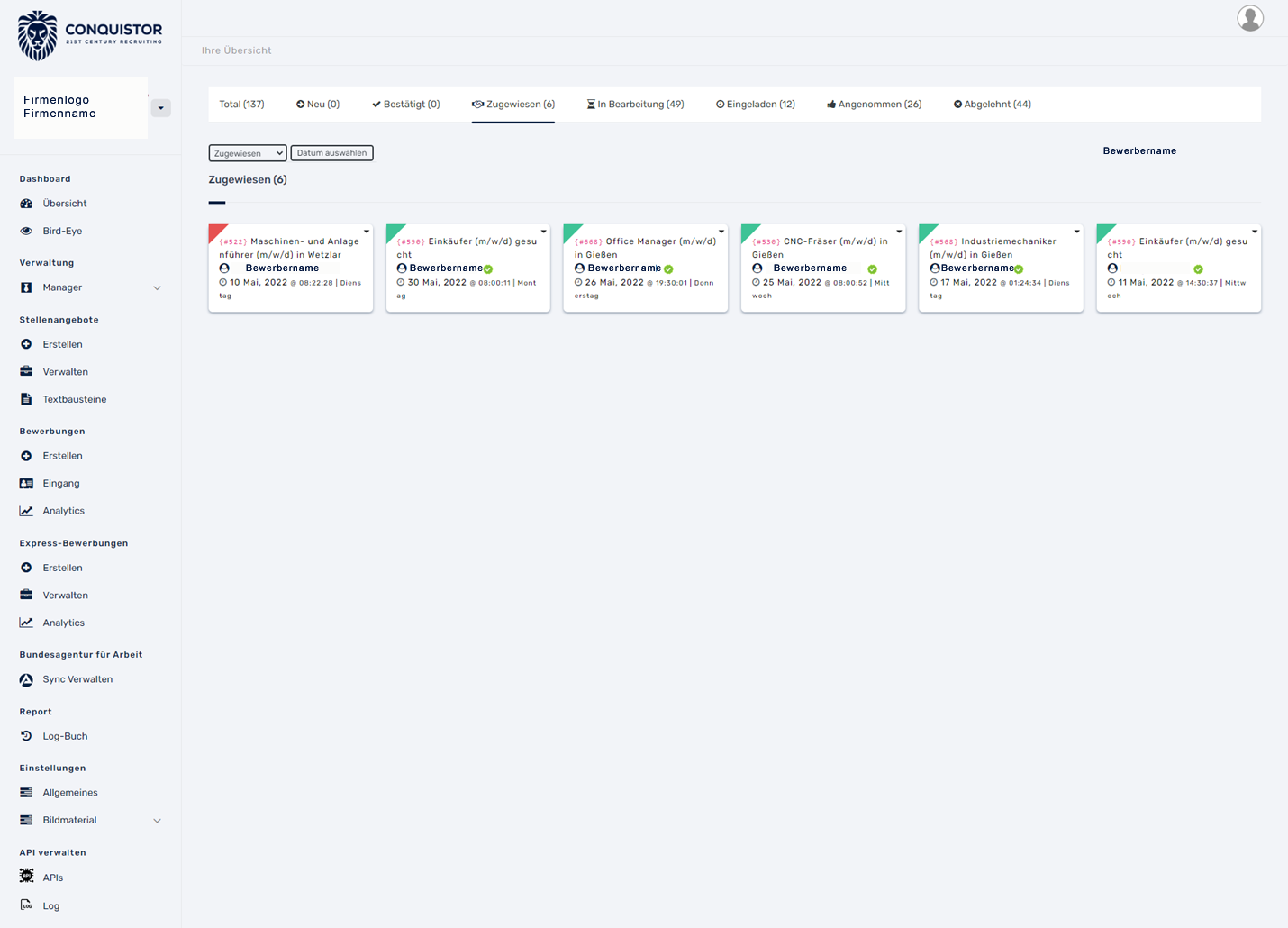Image resolution: width=1288 pixels, height=928 pixels.
Task: Click green check badge on CNC-Fräser card
Action: pos(872,269)
